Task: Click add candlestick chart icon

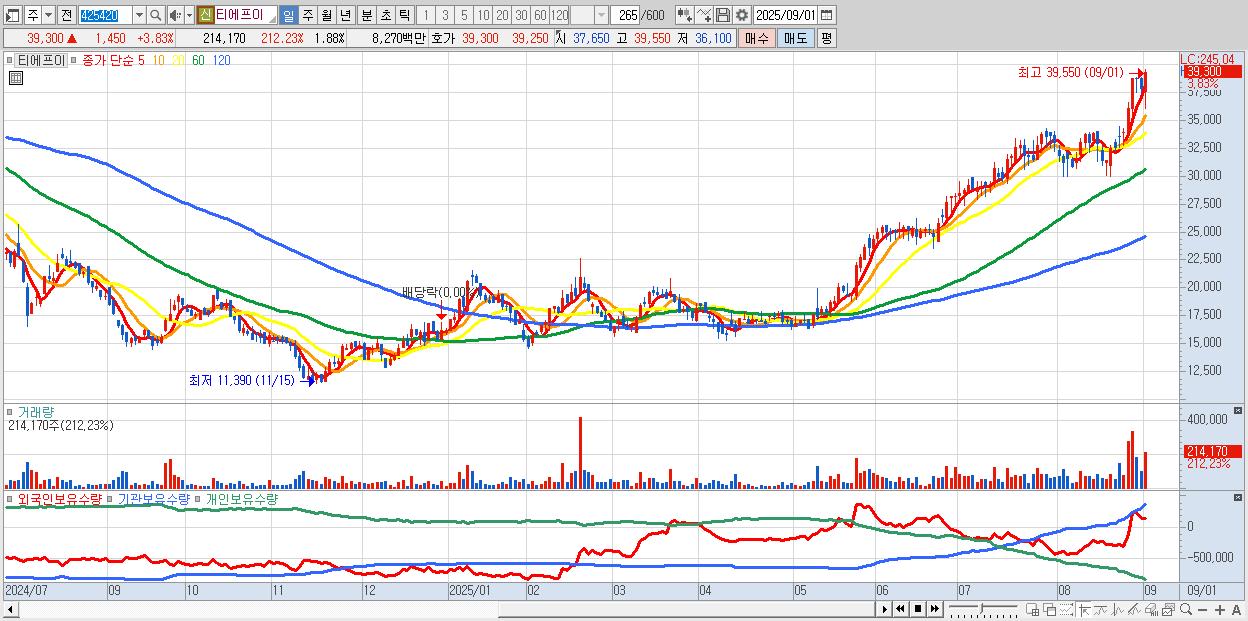Action: (685, 15)
